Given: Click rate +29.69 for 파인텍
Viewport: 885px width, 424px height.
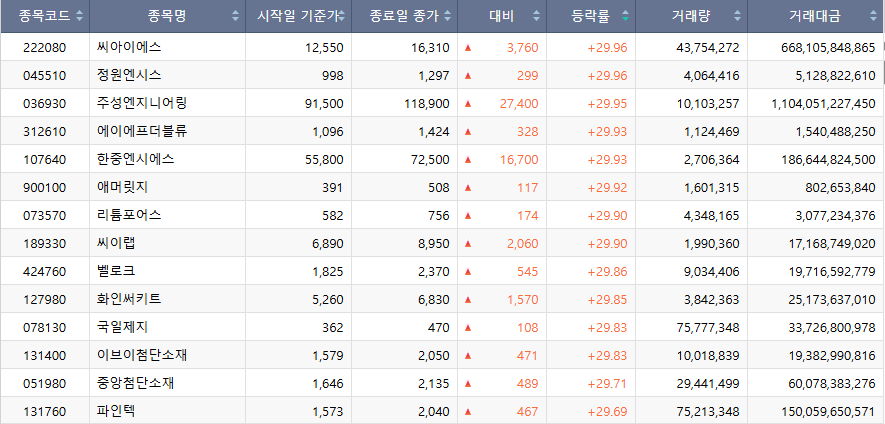Looking at the screenshot, I should point(607,412).
